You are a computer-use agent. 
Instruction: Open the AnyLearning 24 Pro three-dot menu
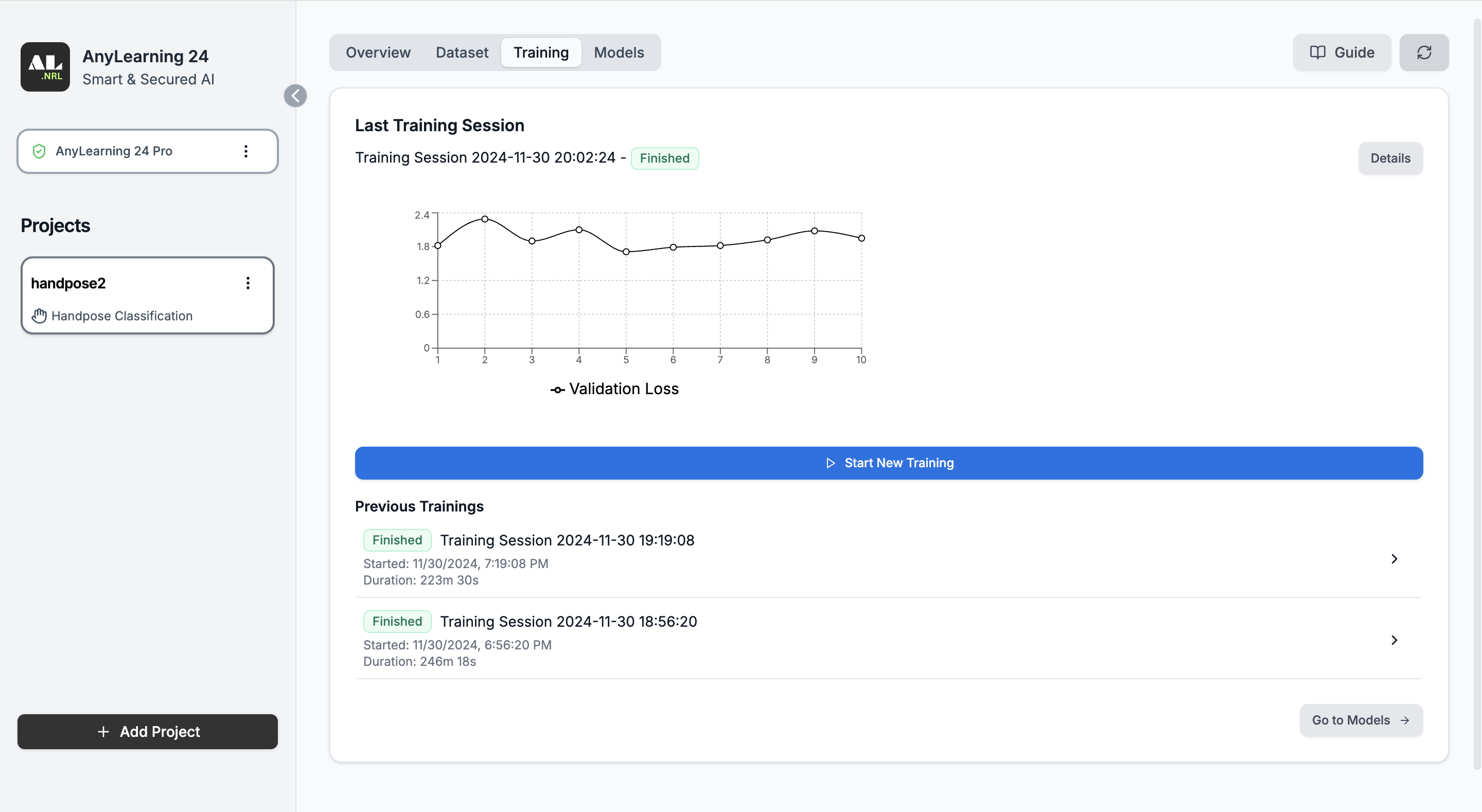click(x=245, y=151)
